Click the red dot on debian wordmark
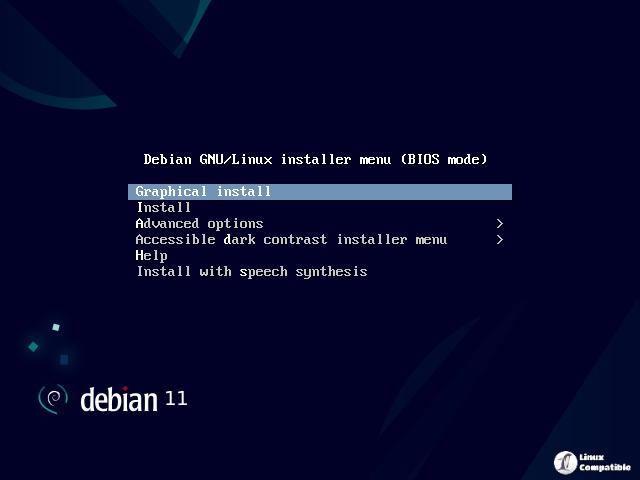640x480 pixels. 125,388
